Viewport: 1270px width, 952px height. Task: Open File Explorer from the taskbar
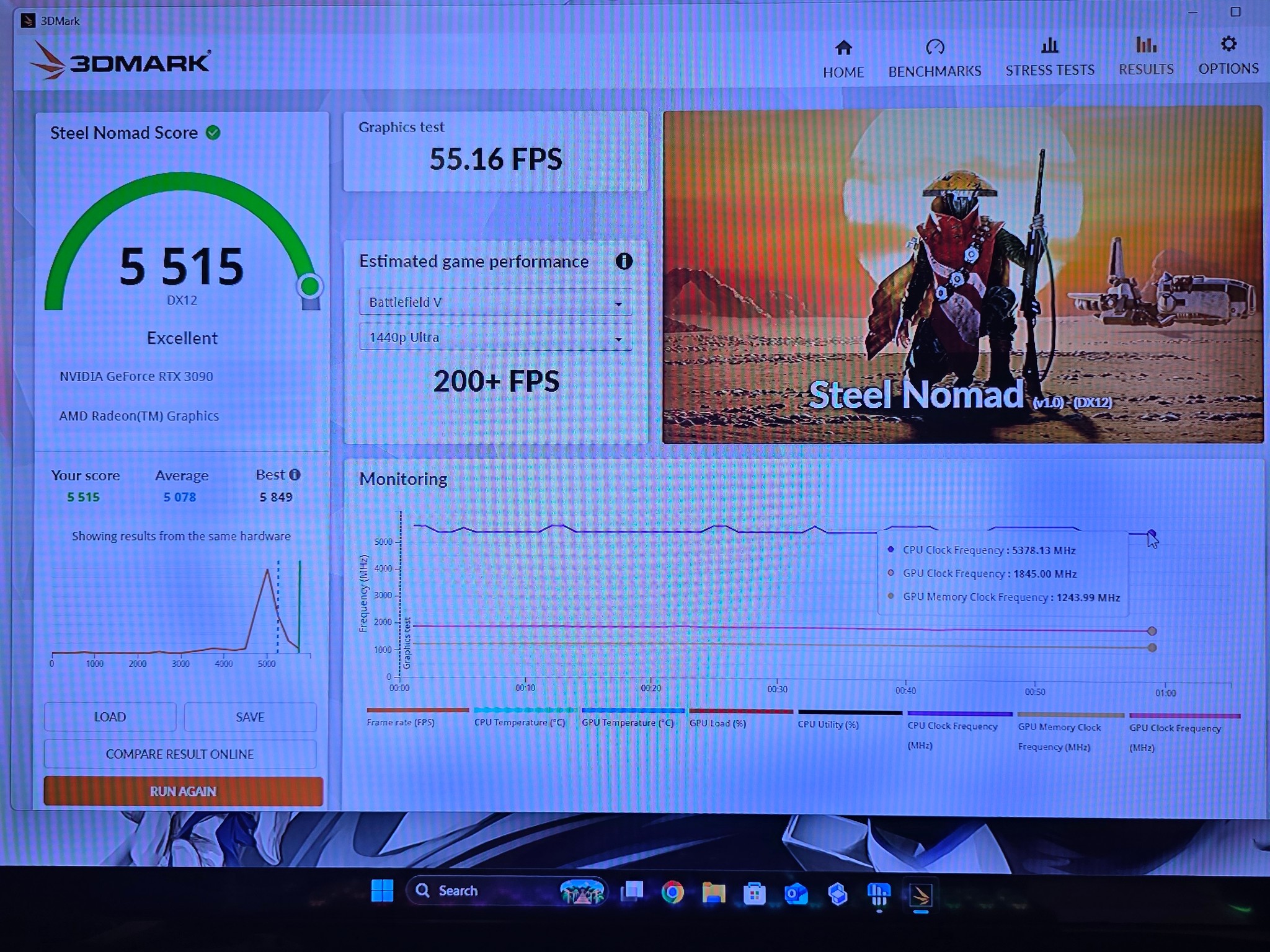tap(713, 892)
